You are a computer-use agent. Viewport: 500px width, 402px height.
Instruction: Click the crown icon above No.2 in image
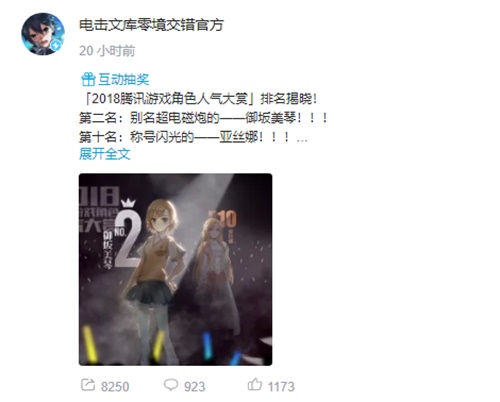[128, 203]
